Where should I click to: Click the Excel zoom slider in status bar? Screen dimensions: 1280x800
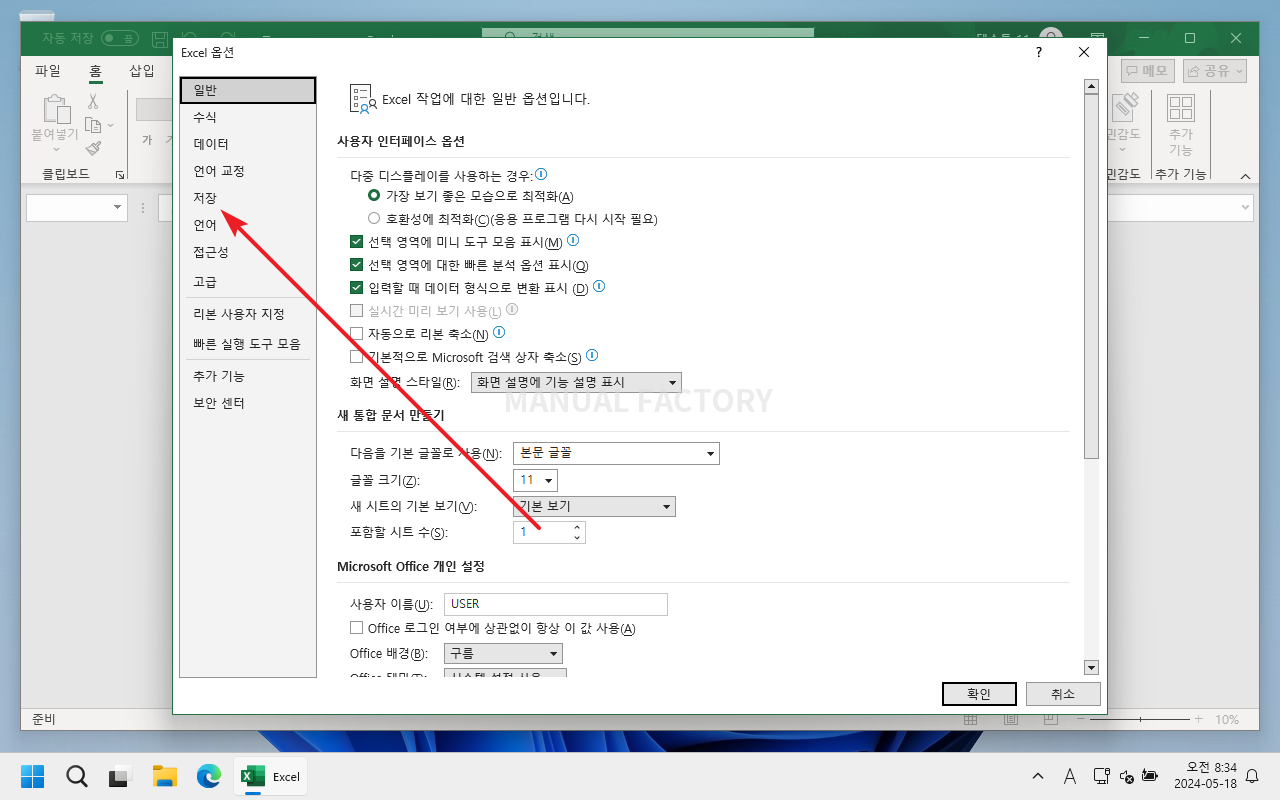(1141, 719)
